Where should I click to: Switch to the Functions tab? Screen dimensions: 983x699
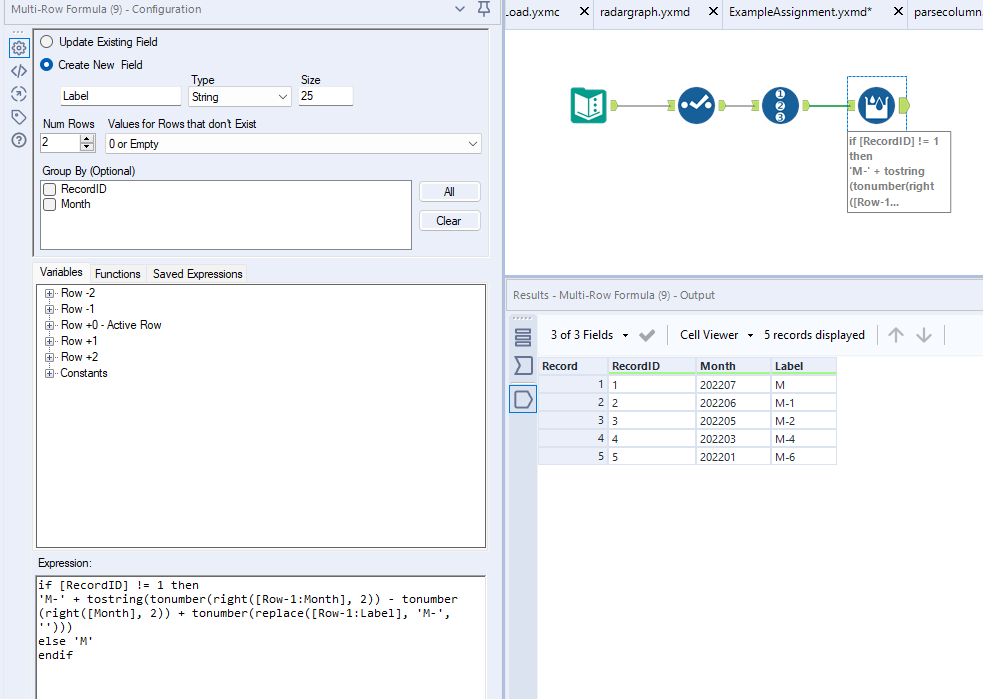click(117, 273)
